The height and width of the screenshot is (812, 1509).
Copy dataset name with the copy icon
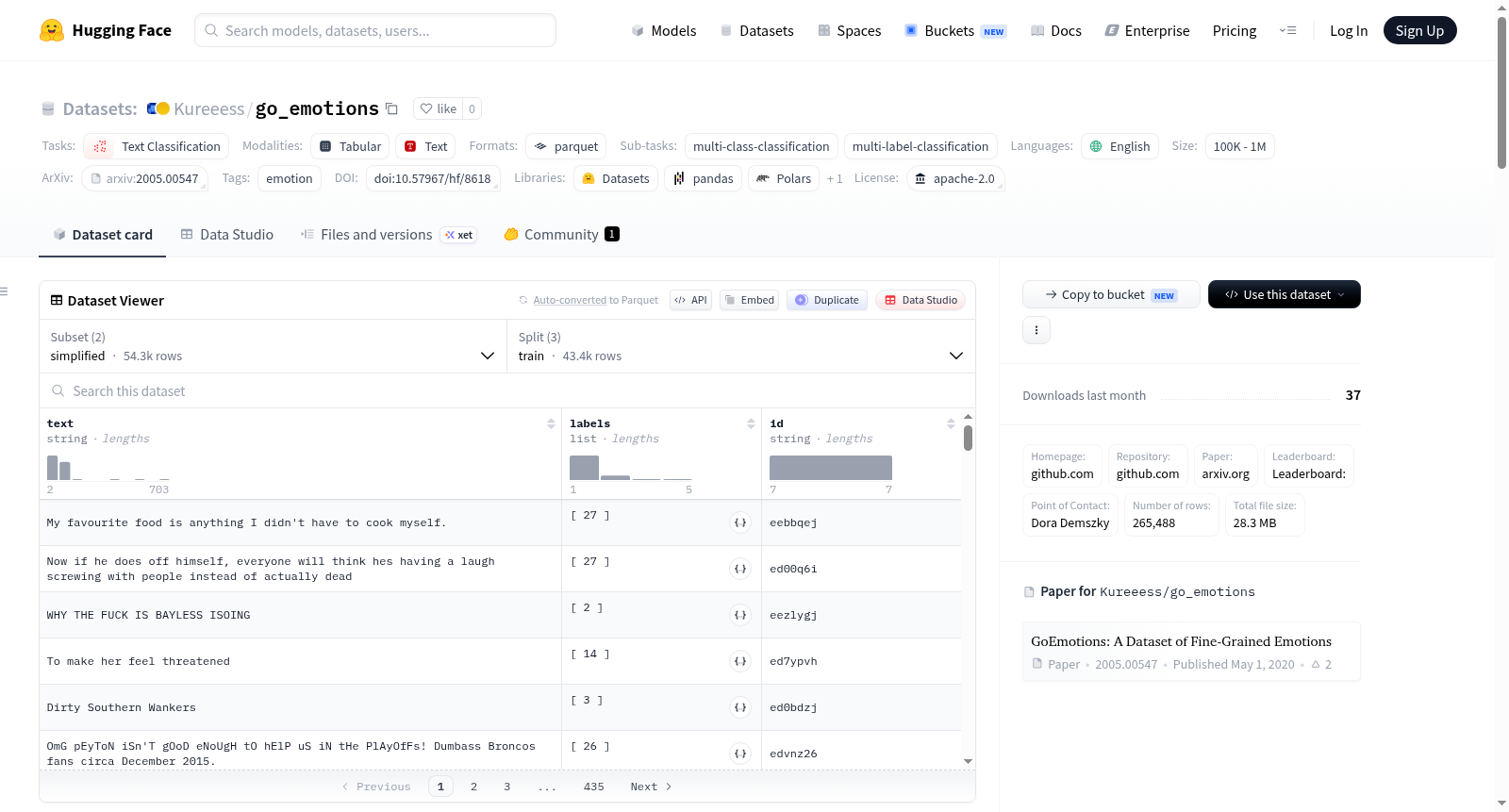(392, 108)
